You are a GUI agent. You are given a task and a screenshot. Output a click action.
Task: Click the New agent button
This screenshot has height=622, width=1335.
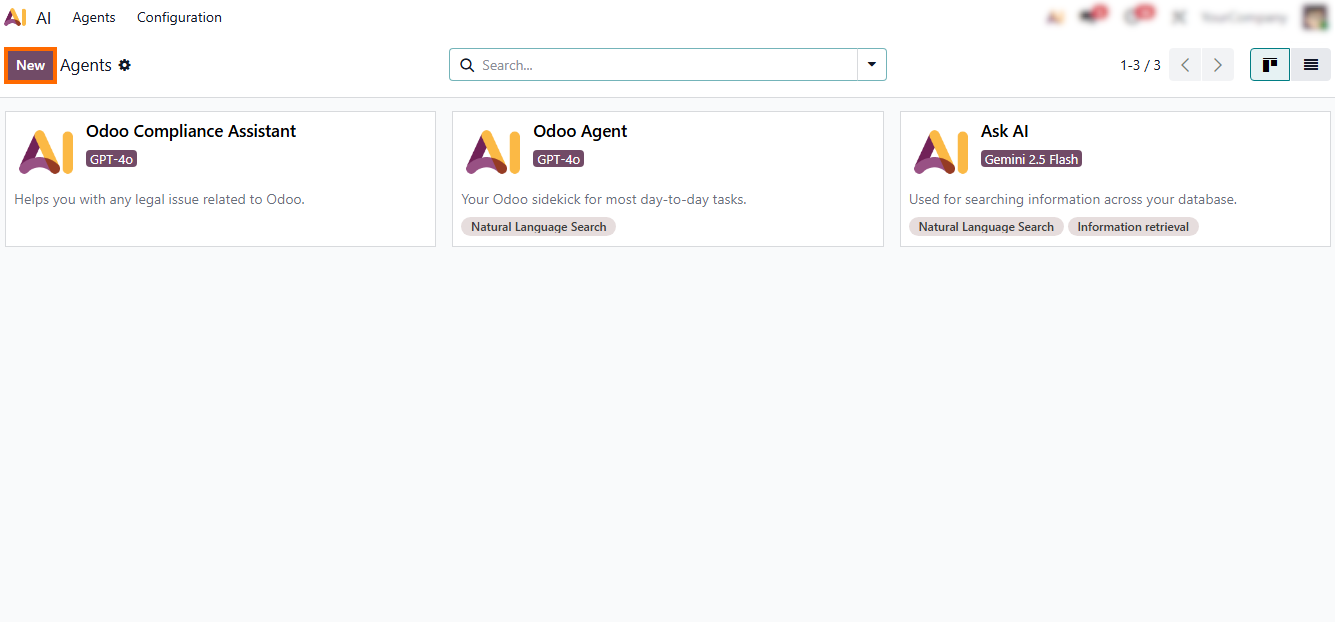[x=31, y=65]
